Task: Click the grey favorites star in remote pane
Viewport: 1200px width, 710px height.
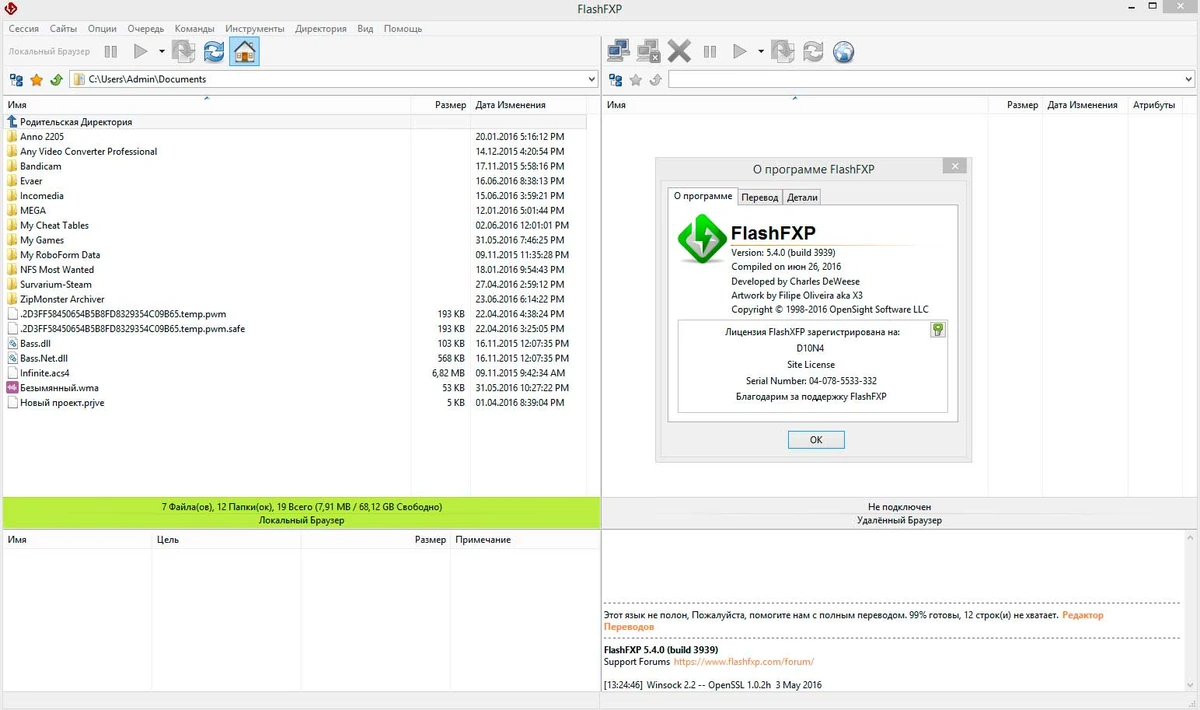Action: point(635,79)
